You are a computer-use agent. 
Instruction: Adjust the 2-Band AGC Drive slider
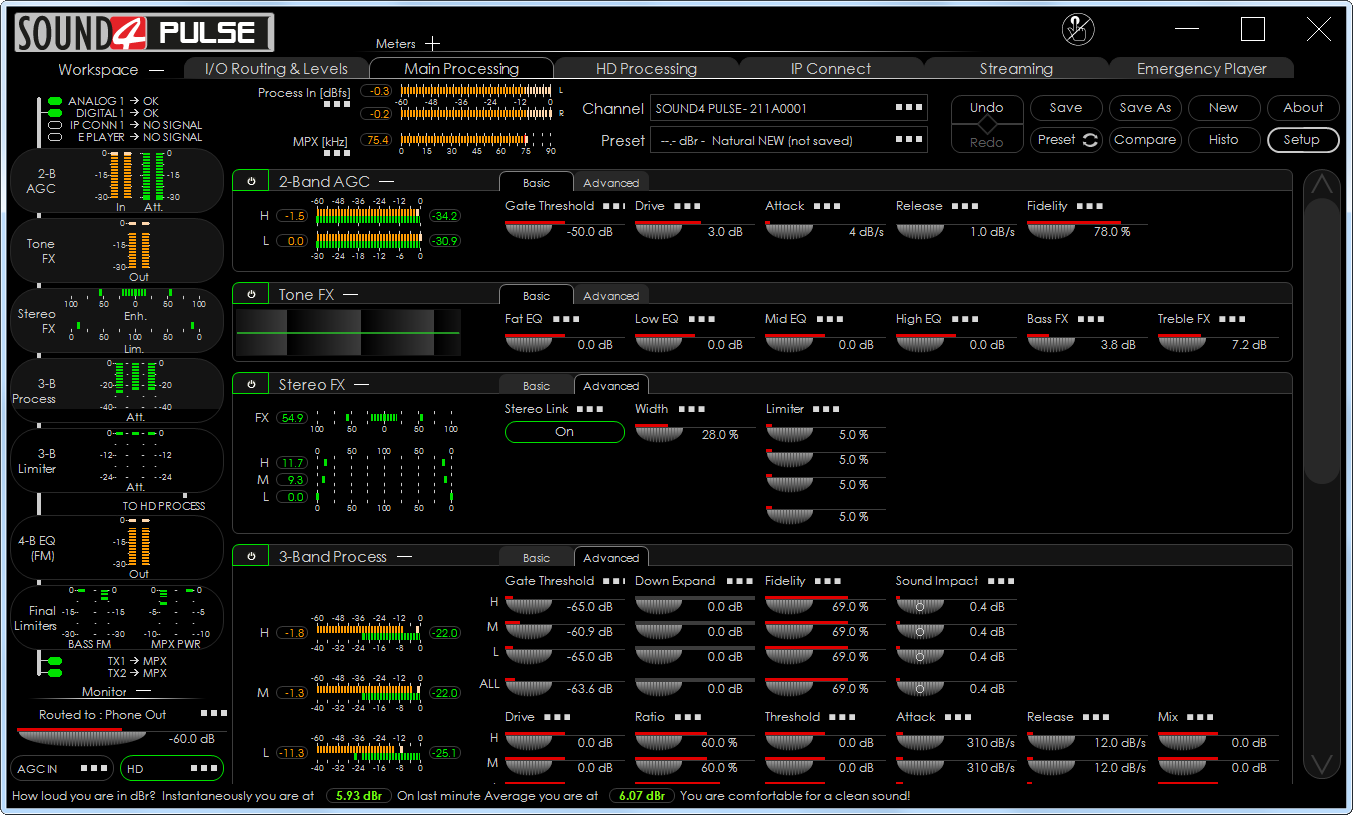(659, 231)
